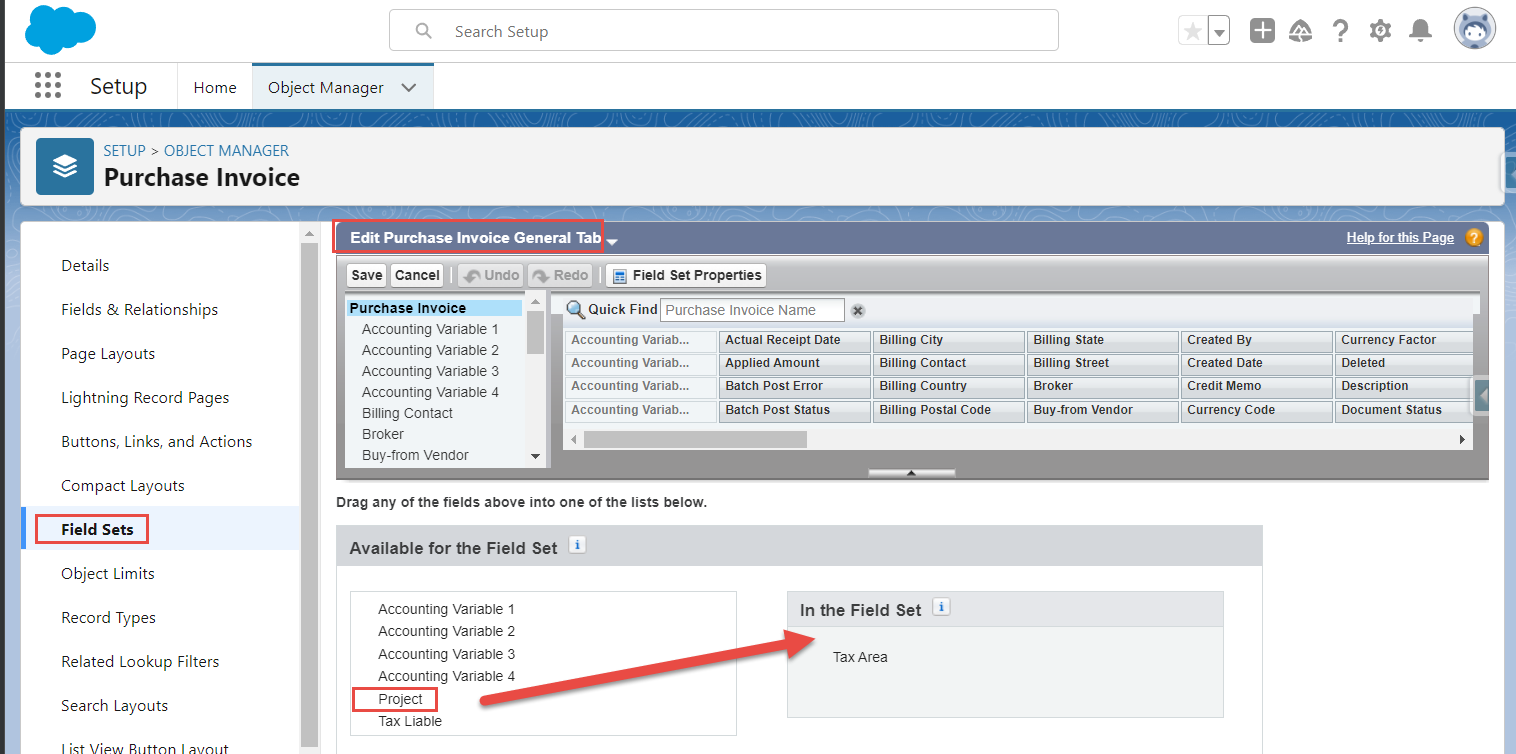The width and height of the screenshot is (1516, 754).
Task: Select Tax Area in the Field Set
Action: [x=860, y=657]
